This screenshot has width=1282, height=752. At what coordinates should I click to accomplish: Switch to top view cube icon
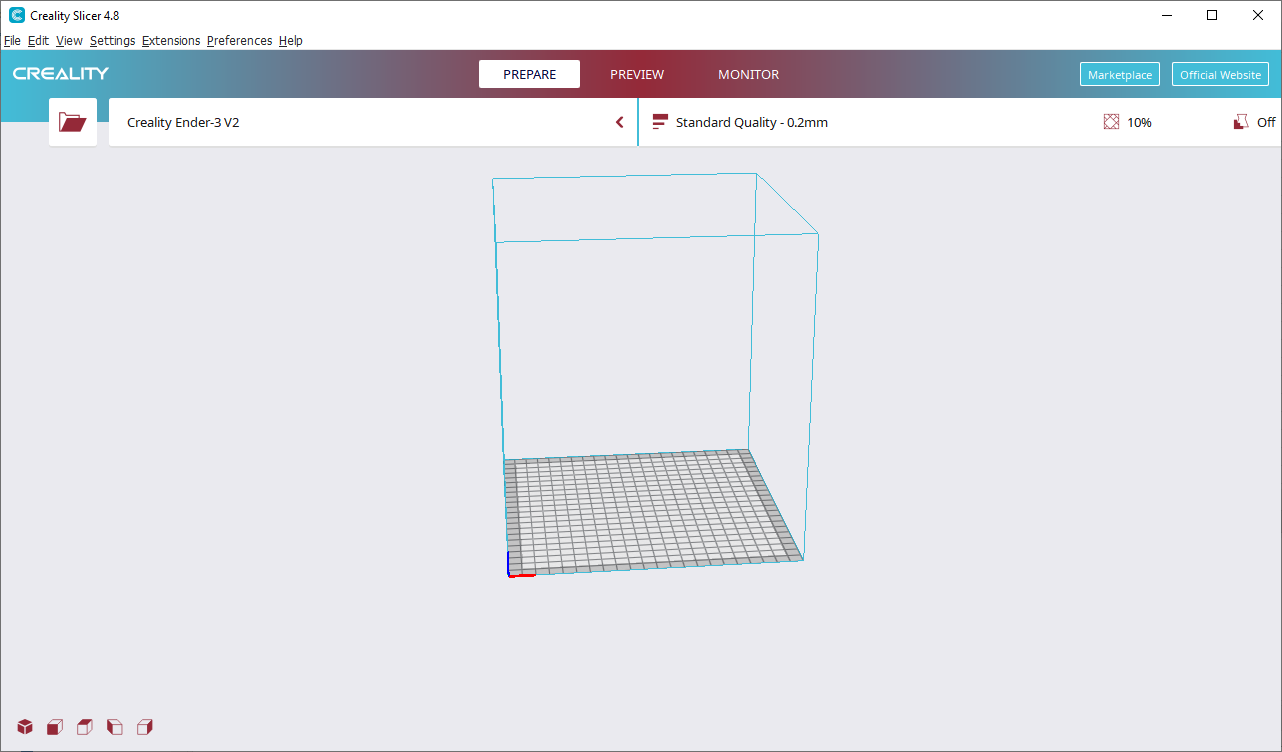click(85, 727)
